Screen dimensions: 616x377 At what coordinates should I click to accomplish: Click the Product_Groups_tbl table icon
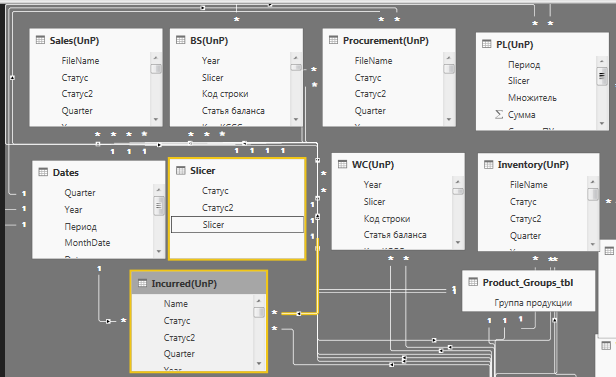(473, 282)
